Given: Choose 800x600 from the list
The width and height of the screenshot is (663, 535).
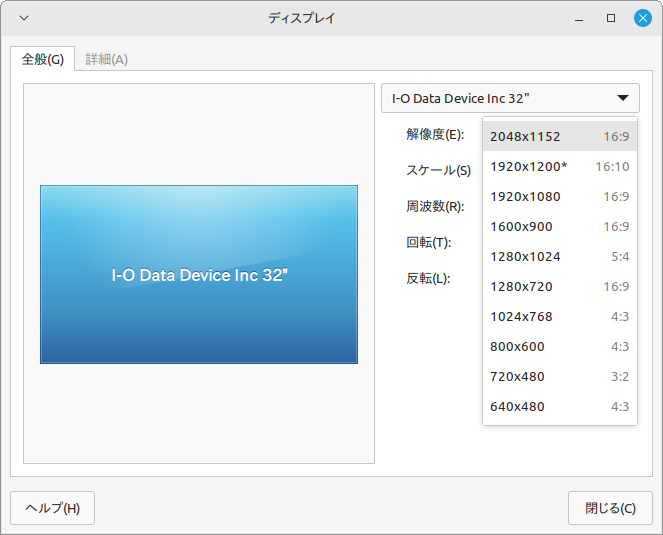Looking at the screenshot, I should (559, 346).
